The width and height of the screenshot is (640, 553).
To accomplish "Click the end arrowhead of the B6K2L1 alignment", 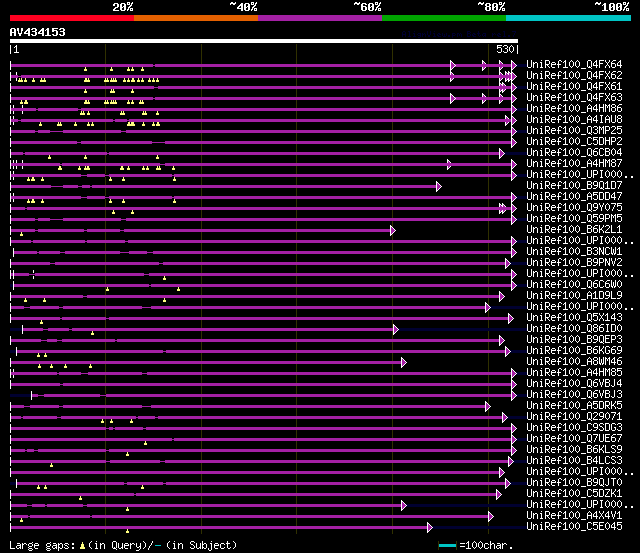I will coord(393,231).
